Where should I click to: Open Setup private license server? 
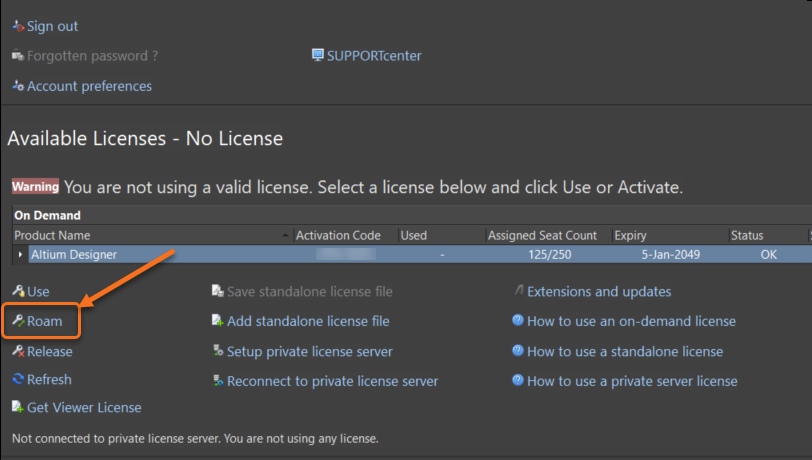pyautogui.click(x=309, y=352)
